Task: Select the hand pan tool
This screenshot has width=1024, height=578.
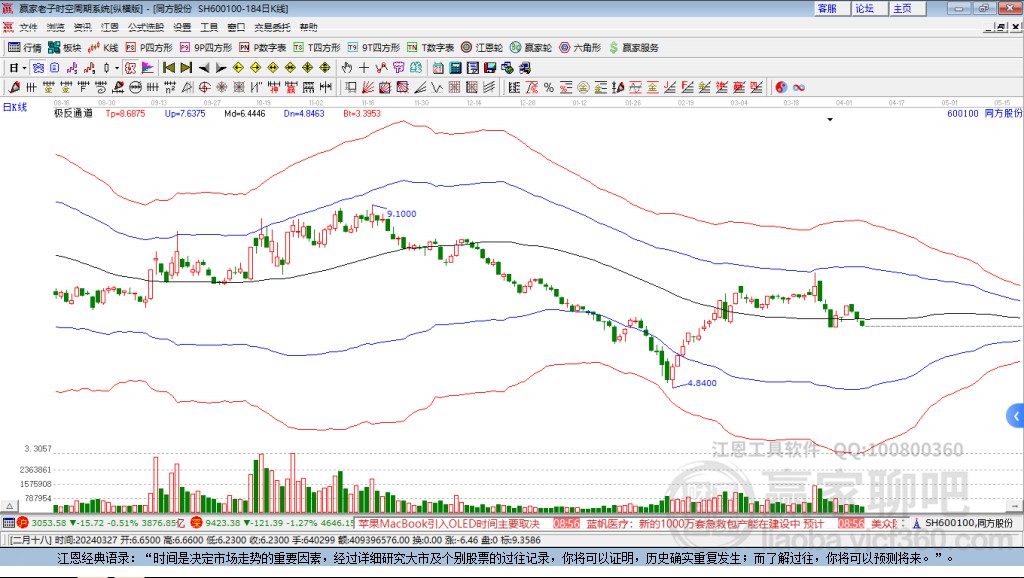Action: click(347, 68)
